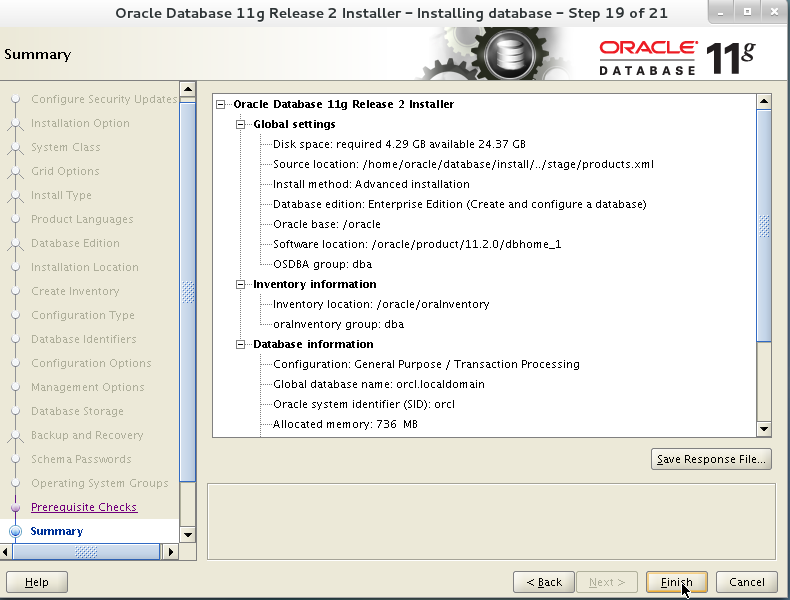Screen dimensions: 790x600
Task: Select the Inventory location row
Action: click(381, 304)
